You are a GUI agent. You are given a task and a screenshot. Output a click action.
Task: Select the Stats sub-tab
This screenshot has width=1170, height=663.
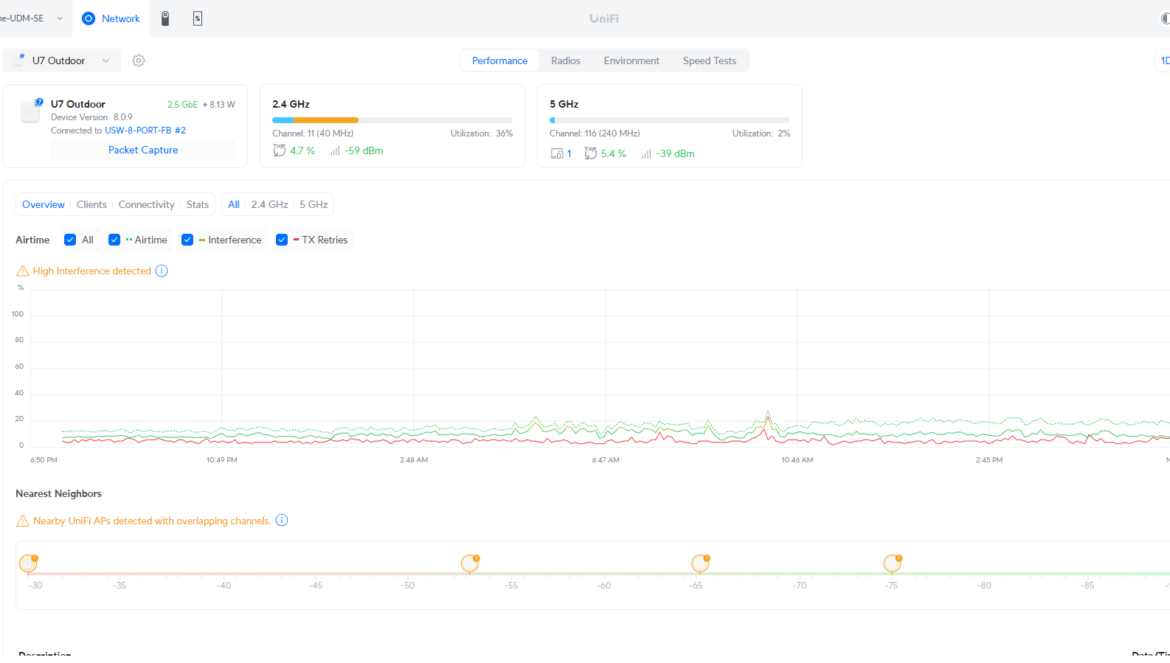(x=197, y=204)
